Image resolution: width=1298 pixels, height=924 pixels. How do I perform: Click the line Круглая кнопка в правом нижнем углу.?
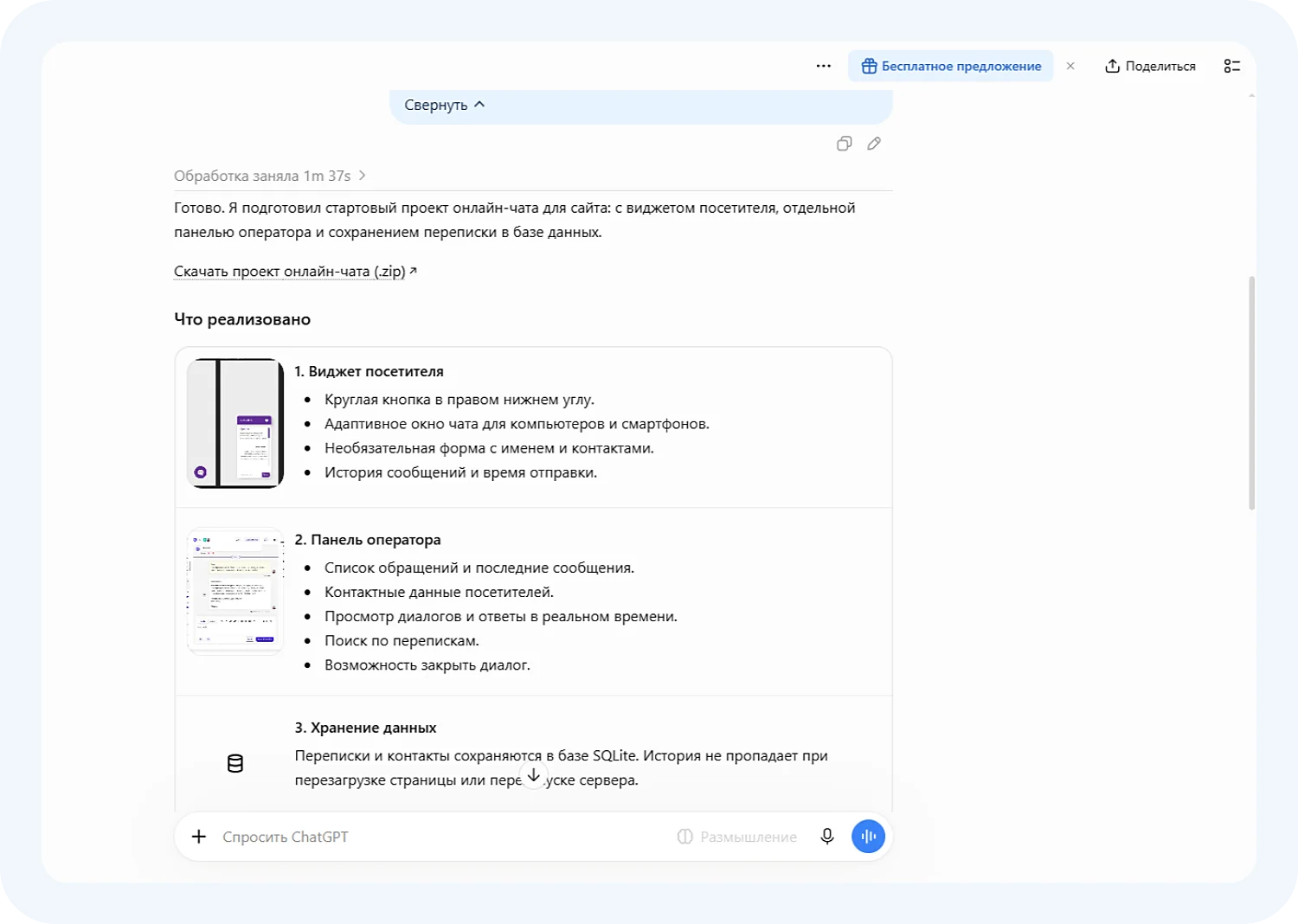coord(459,399)
